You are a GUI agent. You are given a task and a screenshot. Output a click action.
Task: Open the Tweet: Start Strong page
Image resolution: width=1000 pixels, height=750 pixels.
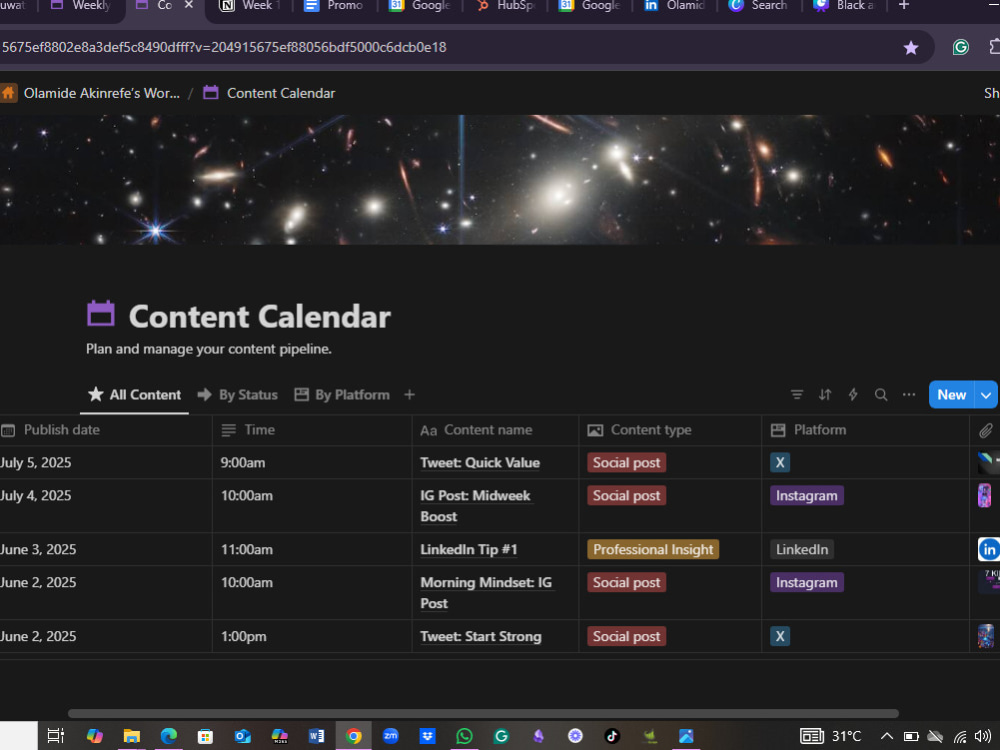click(481, 636)
